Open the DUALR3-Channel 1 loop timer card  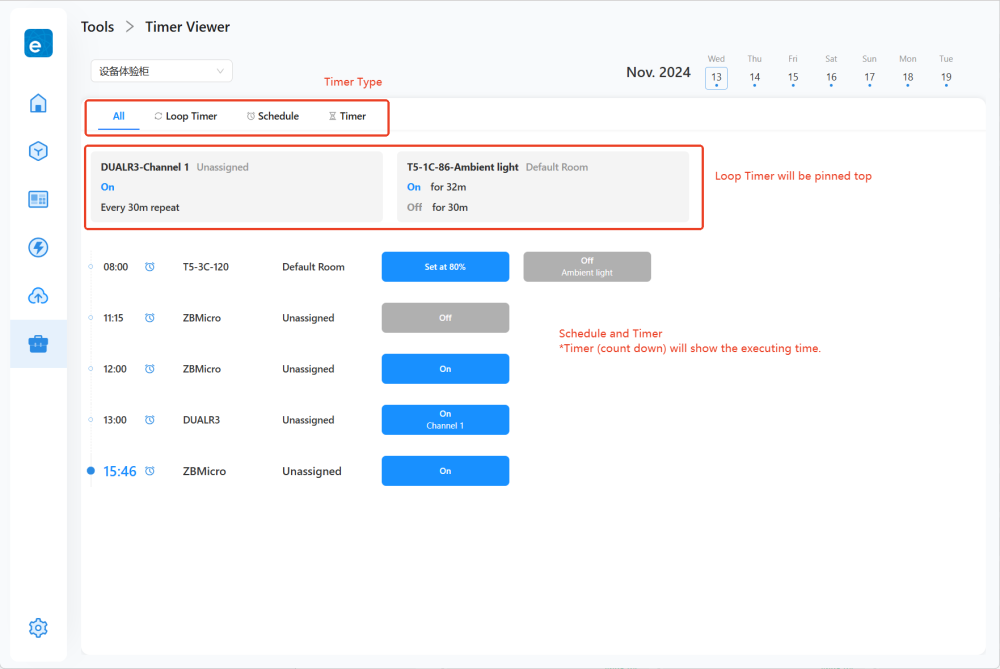click(x=236, y=187)
